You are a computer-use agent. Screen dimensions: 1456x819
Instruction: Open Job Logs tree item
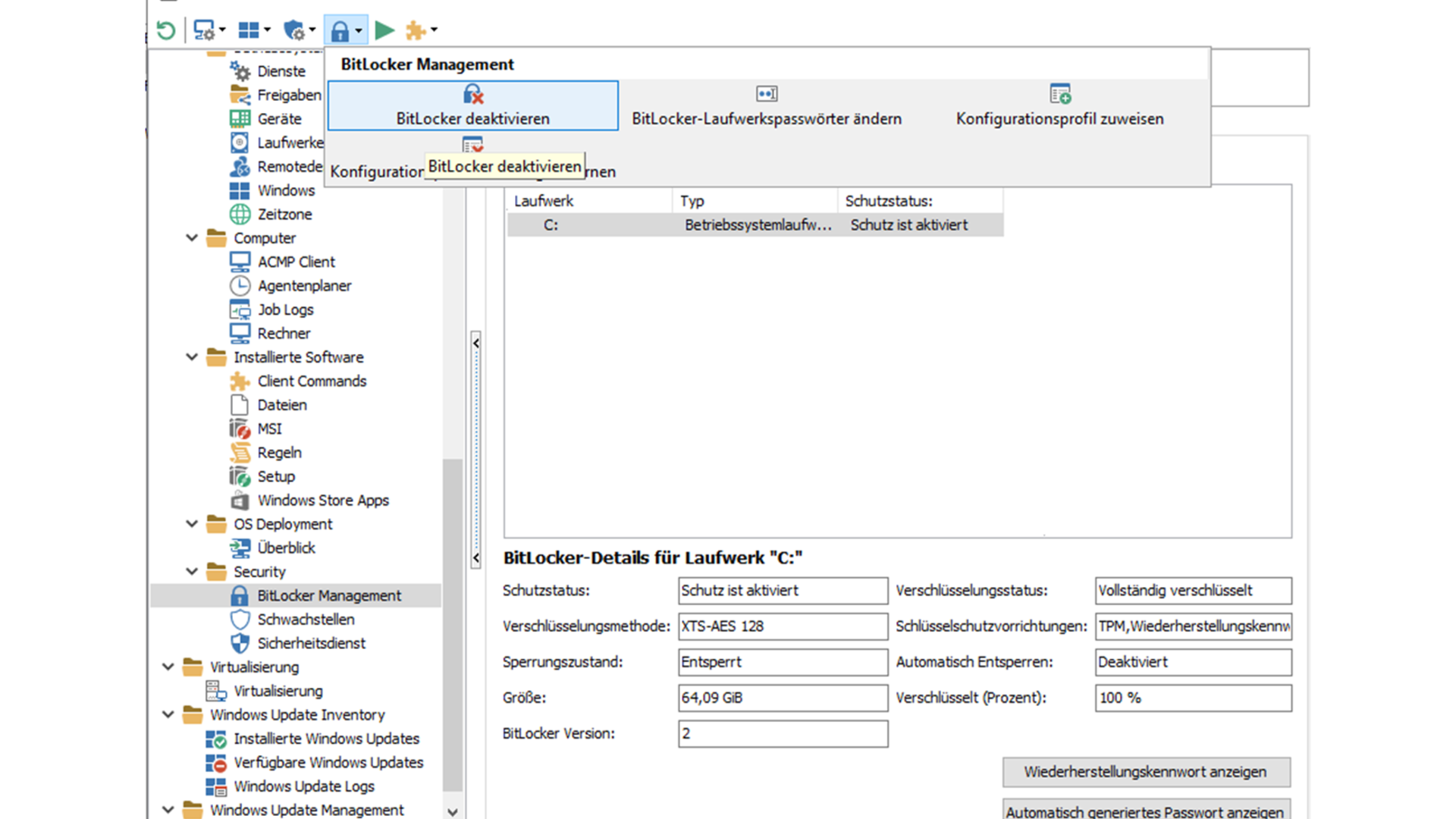click(x=285, y=309)
